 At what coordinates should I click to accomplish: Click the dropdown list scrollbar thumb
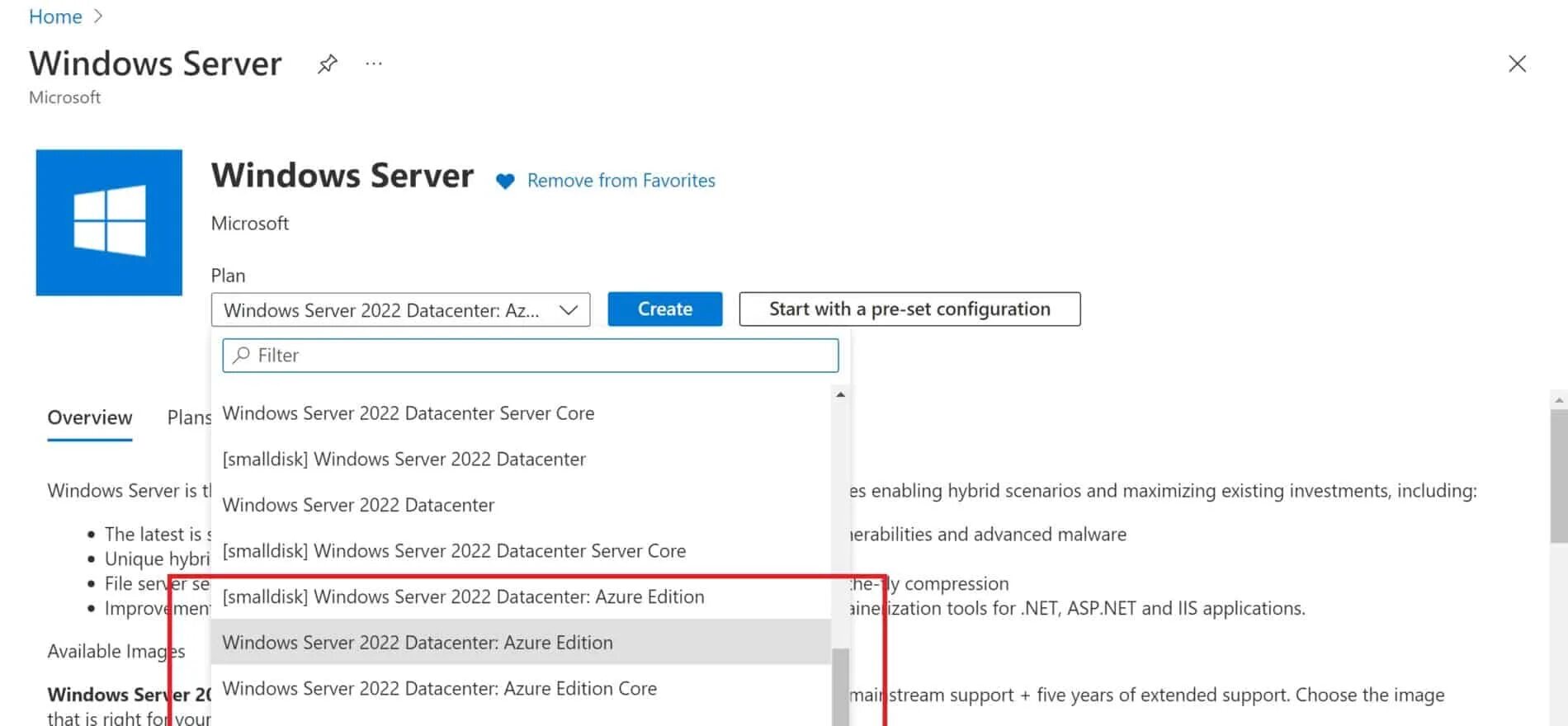click(x=840, y=687)
